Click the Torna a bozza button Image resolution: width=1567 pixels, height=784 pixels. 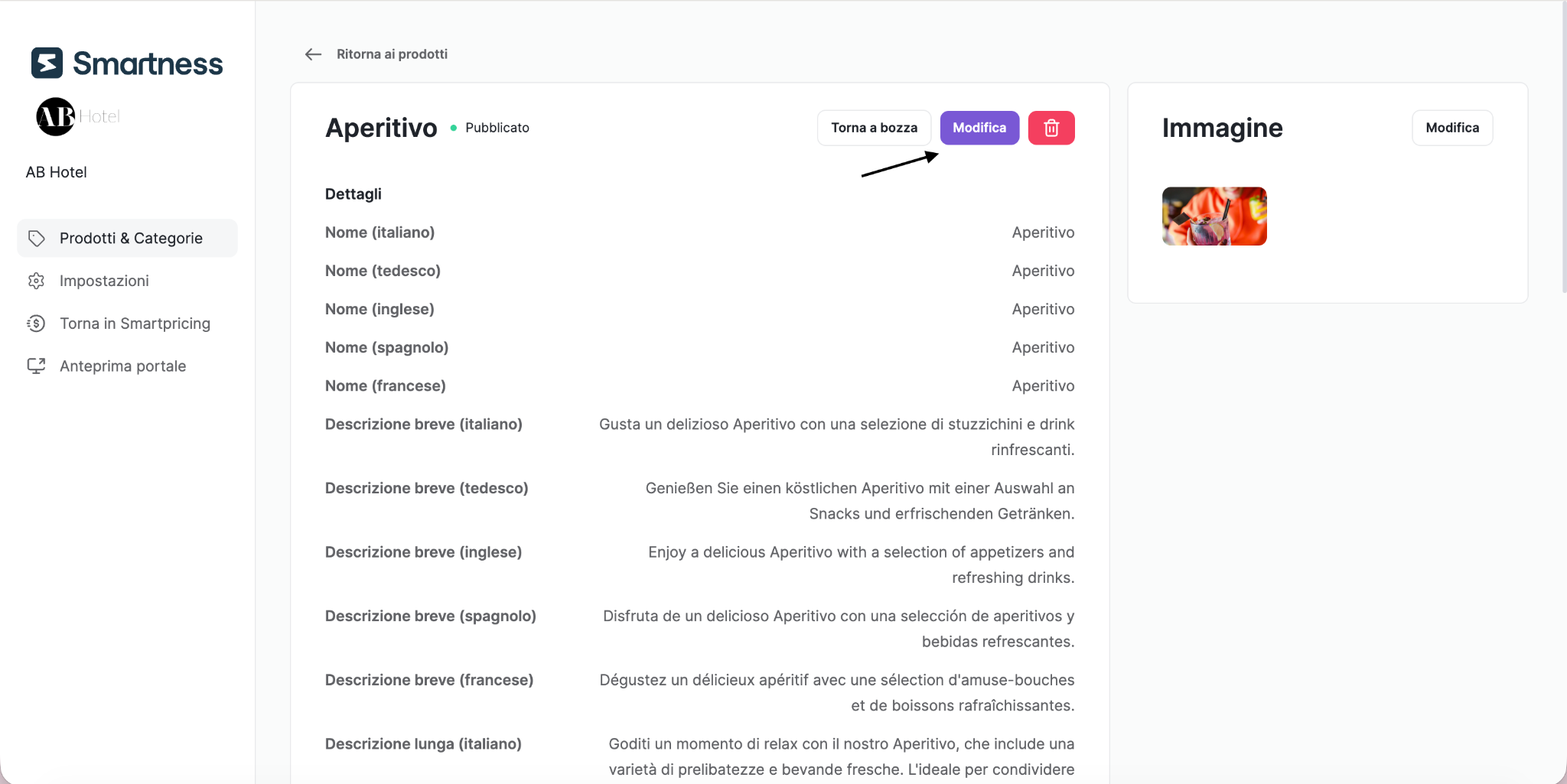pos(874,128)
